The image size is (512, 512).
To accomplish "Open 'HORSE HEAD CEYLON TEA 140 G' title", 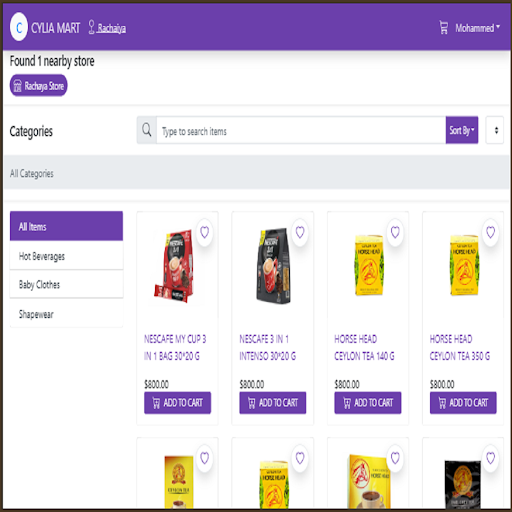I will 364,347.
